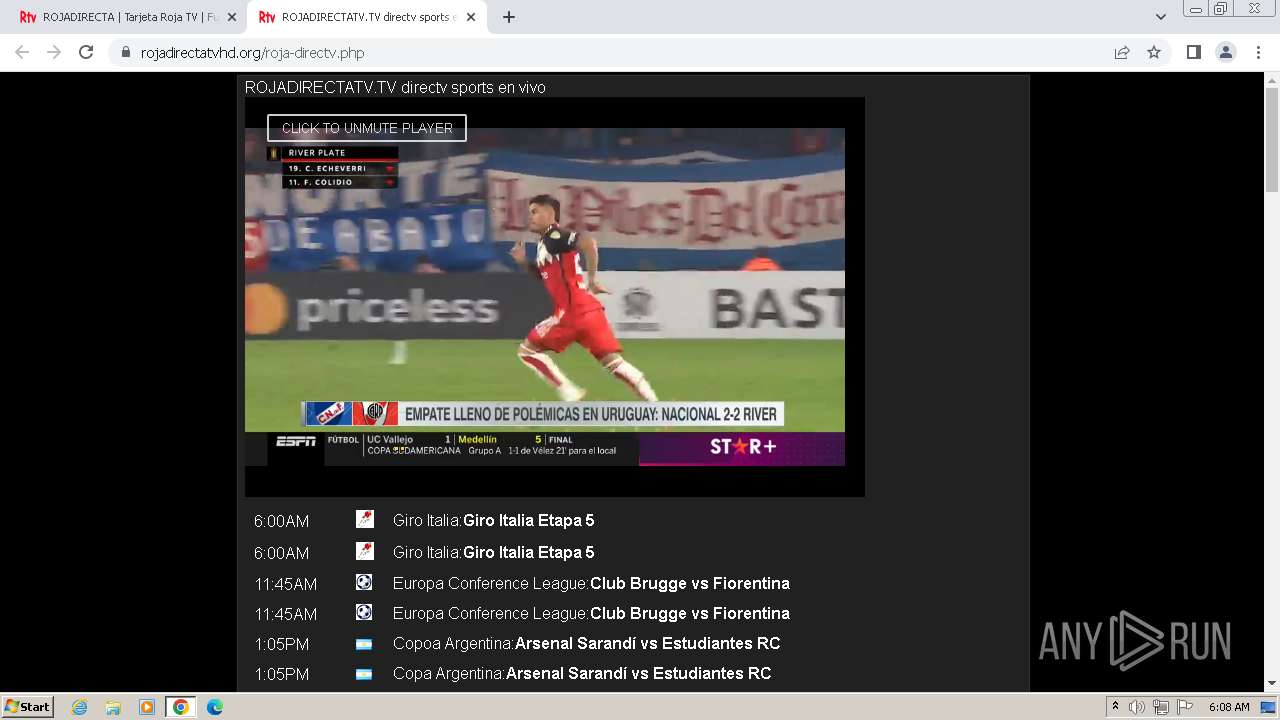1280x720 pixels.
Task: Show hidden system tray icons
Action: click(1115, 707)
